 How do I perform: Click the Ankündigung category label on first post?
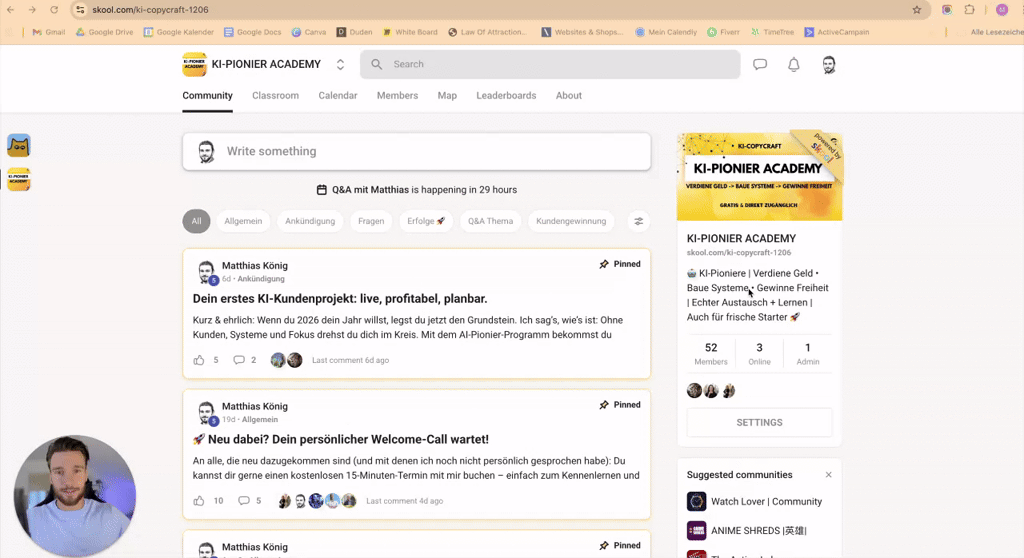261,279
